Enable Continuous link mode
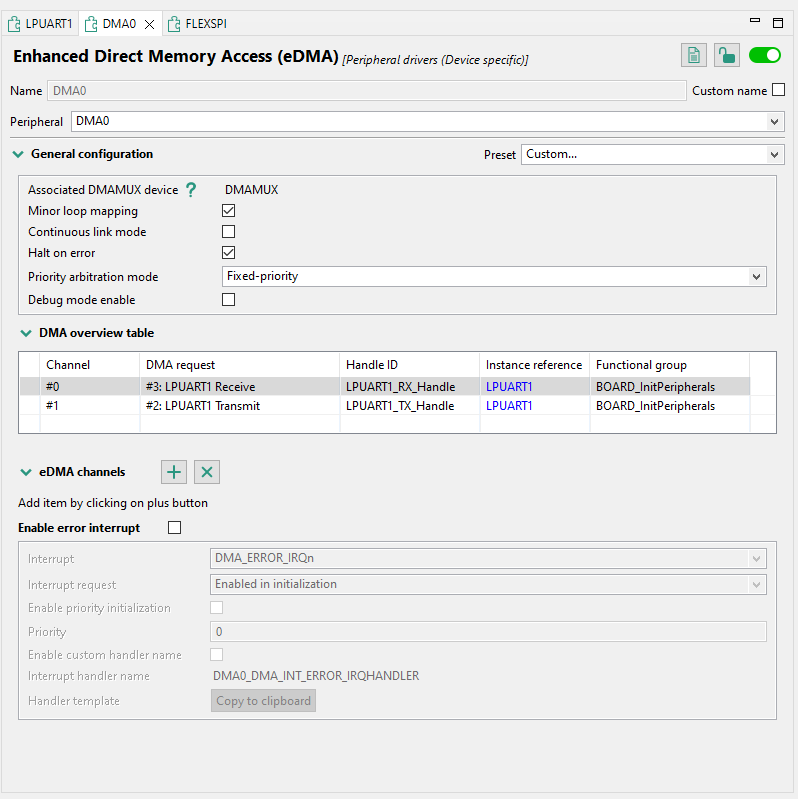This screenshot has width=798, height=799. (x=228, y=232)
